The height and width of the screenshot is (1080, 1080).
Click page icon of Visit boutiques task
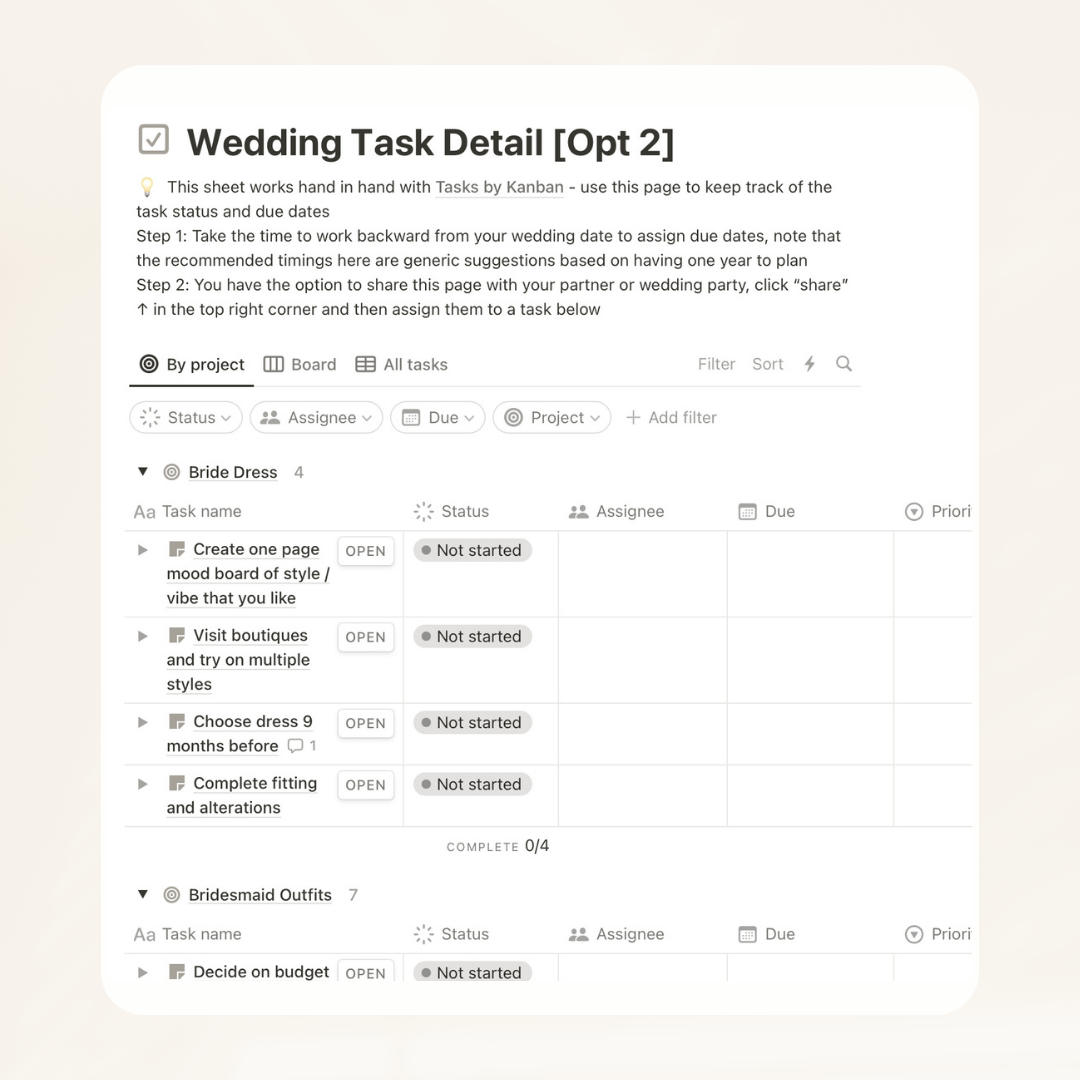coord(177,636)
